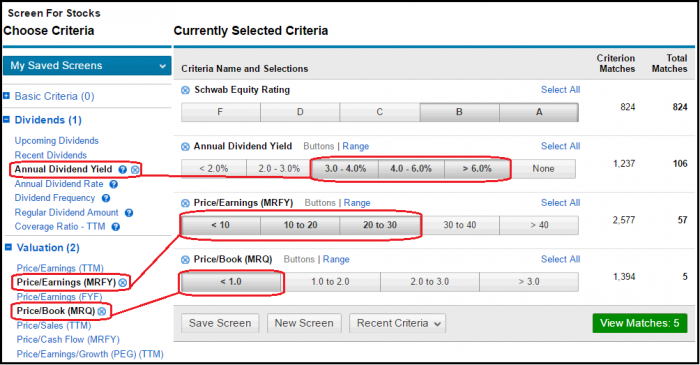Open help for Coverage Ratio - TTM
Image resolution: width=700 pixels, height=365 pixels.
[116, 227]
